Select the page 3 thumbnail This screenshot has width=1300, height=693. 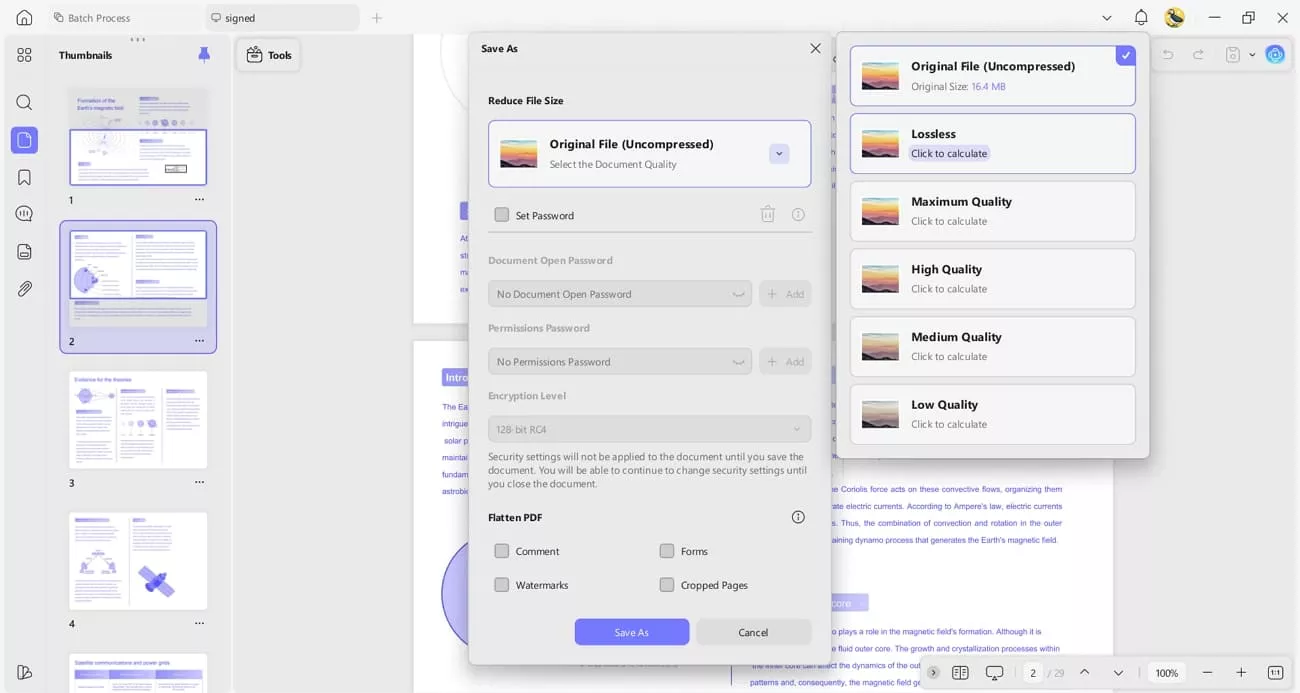pyautogui.click(x=138, y=420)
